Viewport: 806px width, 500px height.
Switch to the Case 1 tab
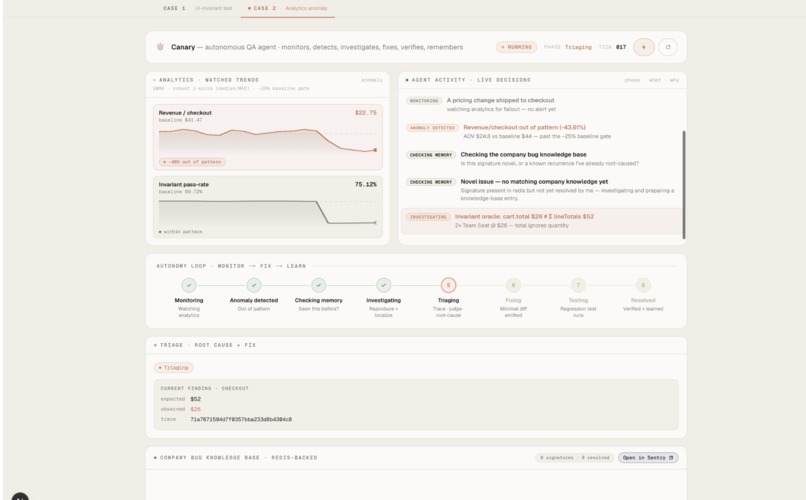click(x=198, y=8)
